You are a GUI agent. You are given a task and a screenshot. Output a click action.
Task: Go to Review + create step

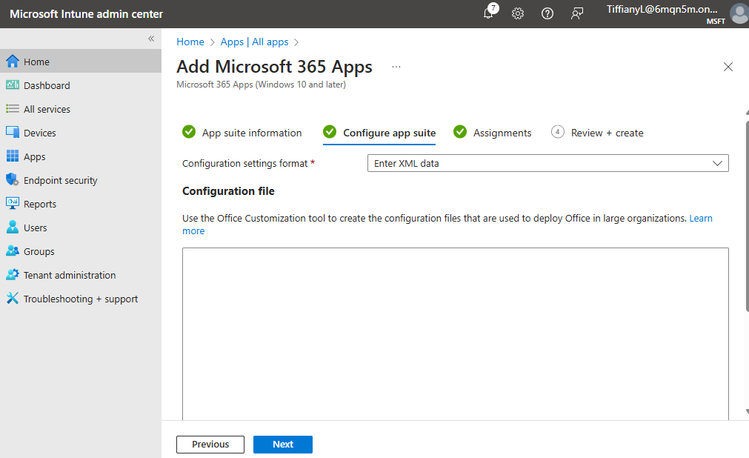597,133
